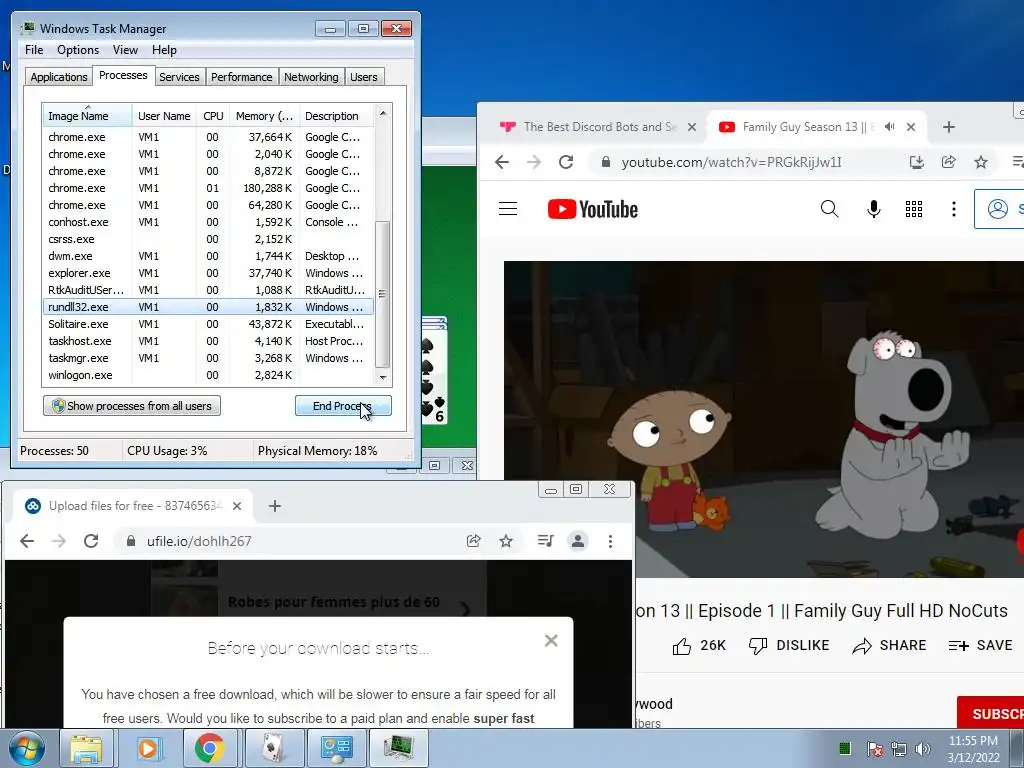The height and width of the screenshot is (768, 1024).
Task: Click forward arrow in YouTube Chrome window
Action: click(534, 162)
